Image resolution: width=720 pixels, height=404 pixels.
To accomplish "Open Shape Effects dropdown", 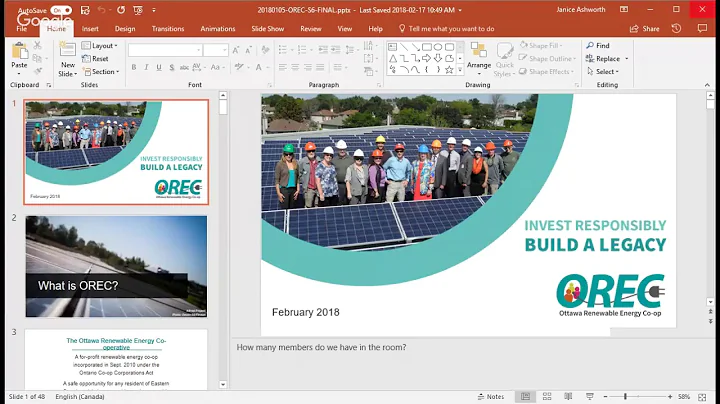I will click(546, 72).
